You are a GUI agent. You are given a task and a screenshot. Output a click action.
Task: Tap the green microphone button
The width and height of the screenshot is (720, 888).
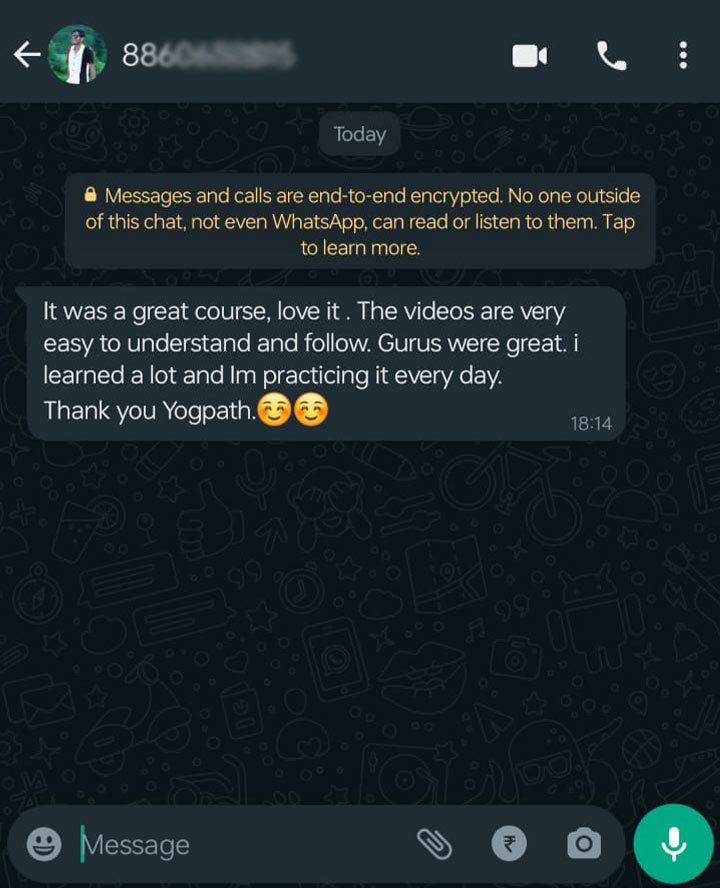tap(674, 844)
